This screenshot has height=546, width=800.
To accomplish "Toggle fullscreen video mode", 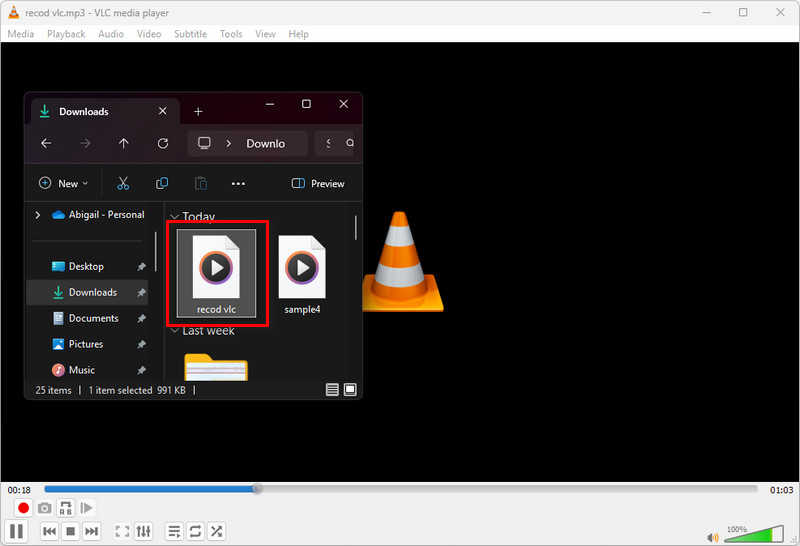I will (x=122, y=531).
